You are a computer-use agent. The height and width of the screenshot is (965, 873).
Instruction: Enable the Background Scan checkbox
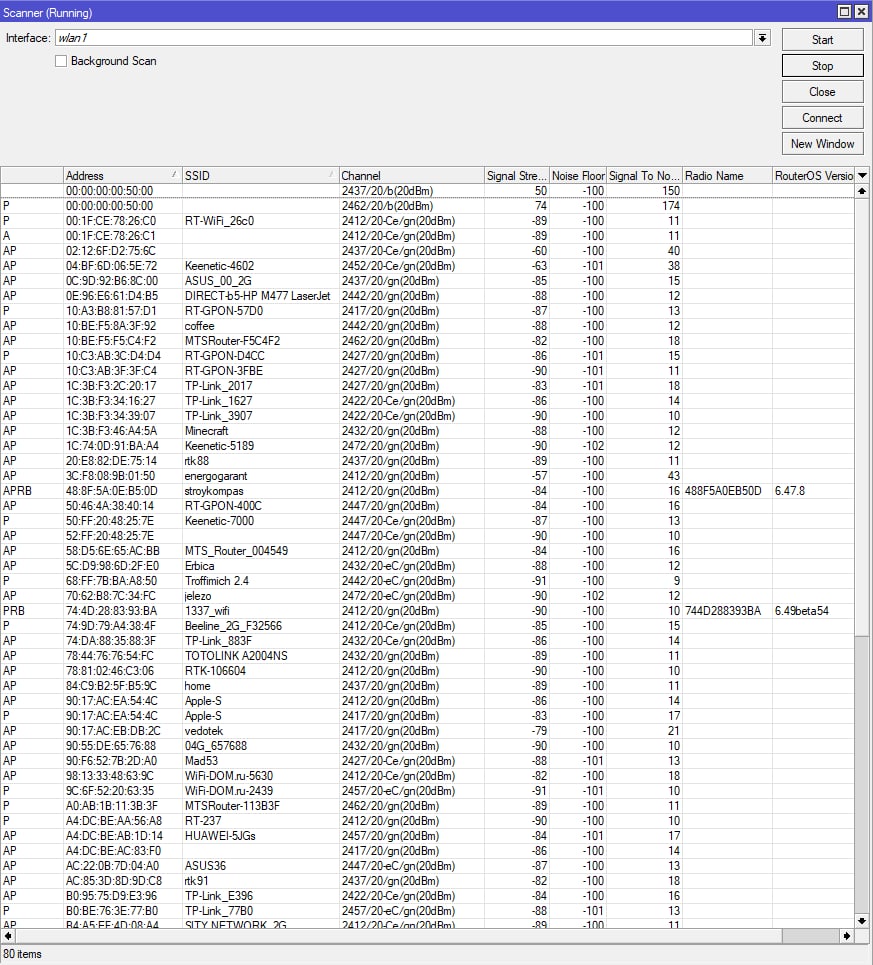(x=61, y=61)
